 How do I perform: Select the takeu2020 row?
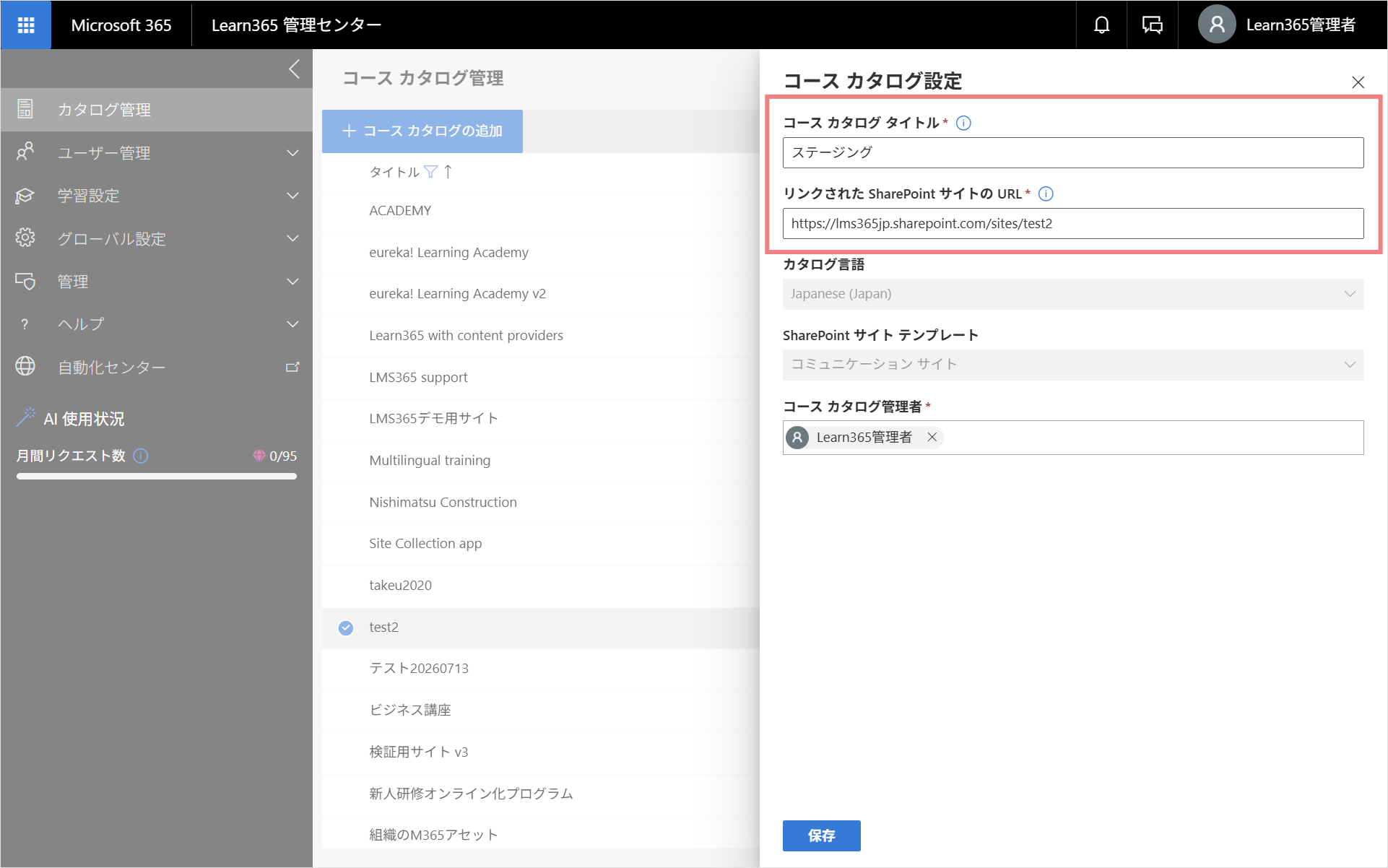(x=541, y=586)
